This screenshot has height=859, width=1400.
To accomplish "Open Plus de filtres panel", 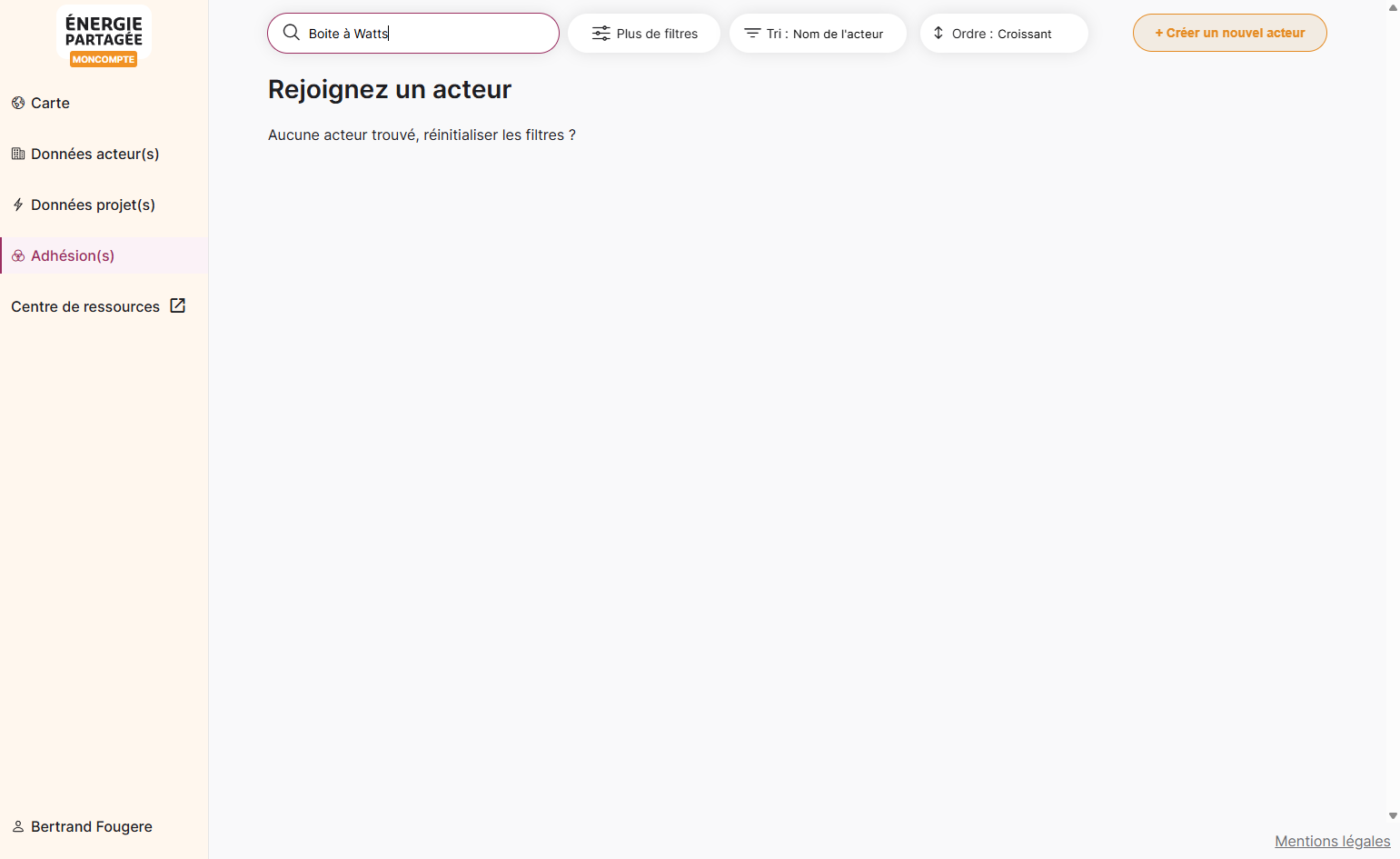I will (x=644, y=34).
